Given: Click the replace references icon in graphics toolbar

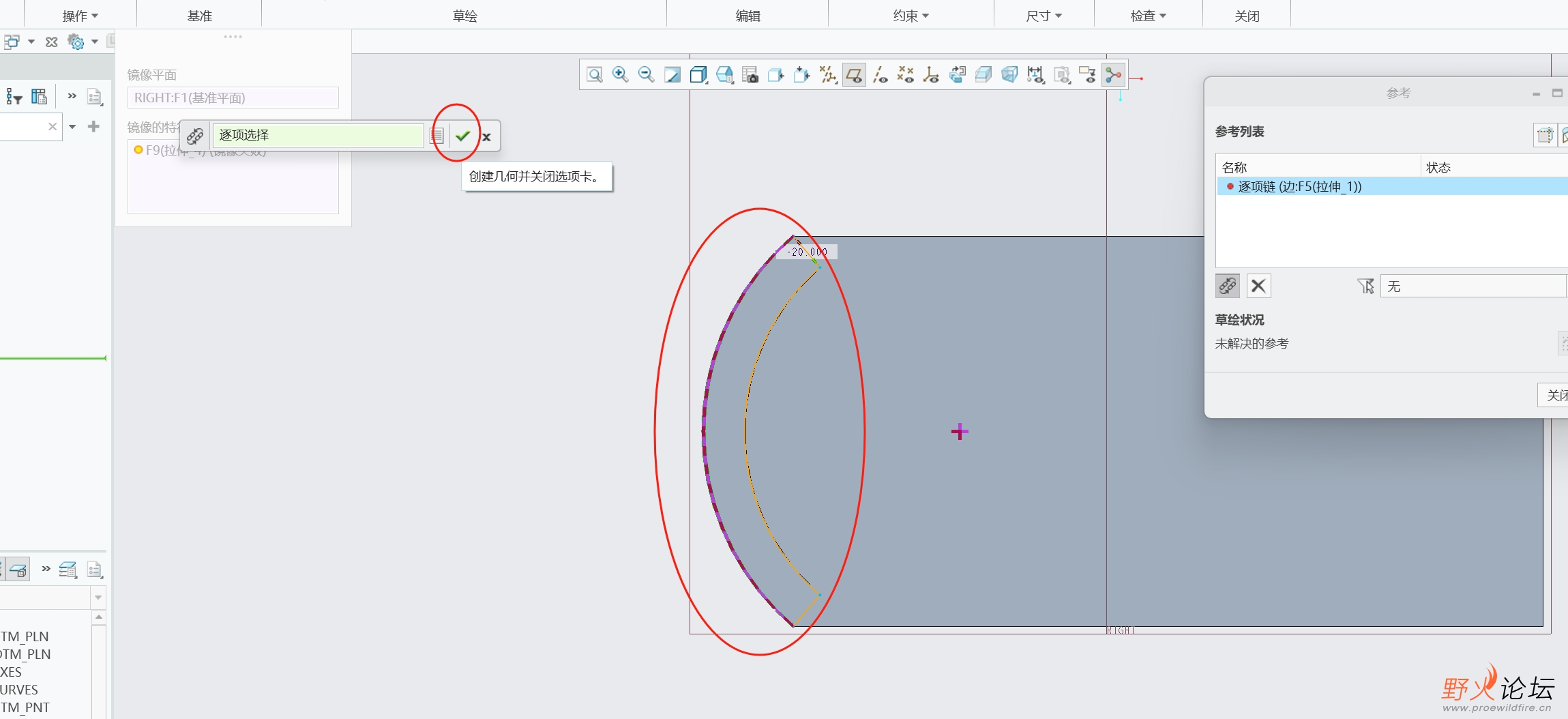Looking at the screenshot, I should (958, 75).
